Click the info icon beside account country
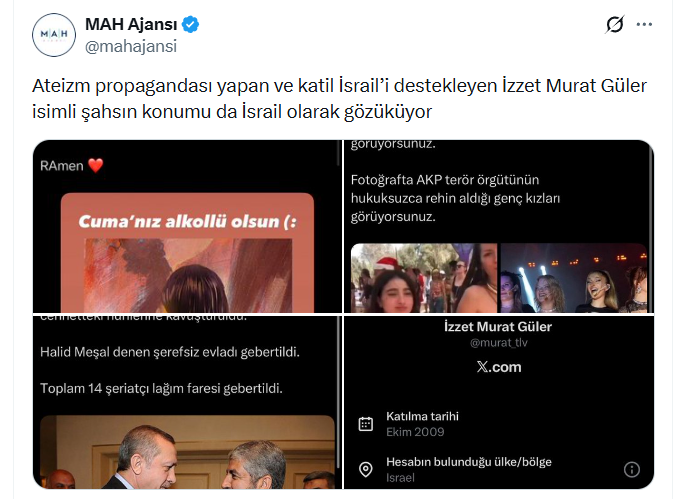Viewport: 688px width, 499px height. (631, 469)
